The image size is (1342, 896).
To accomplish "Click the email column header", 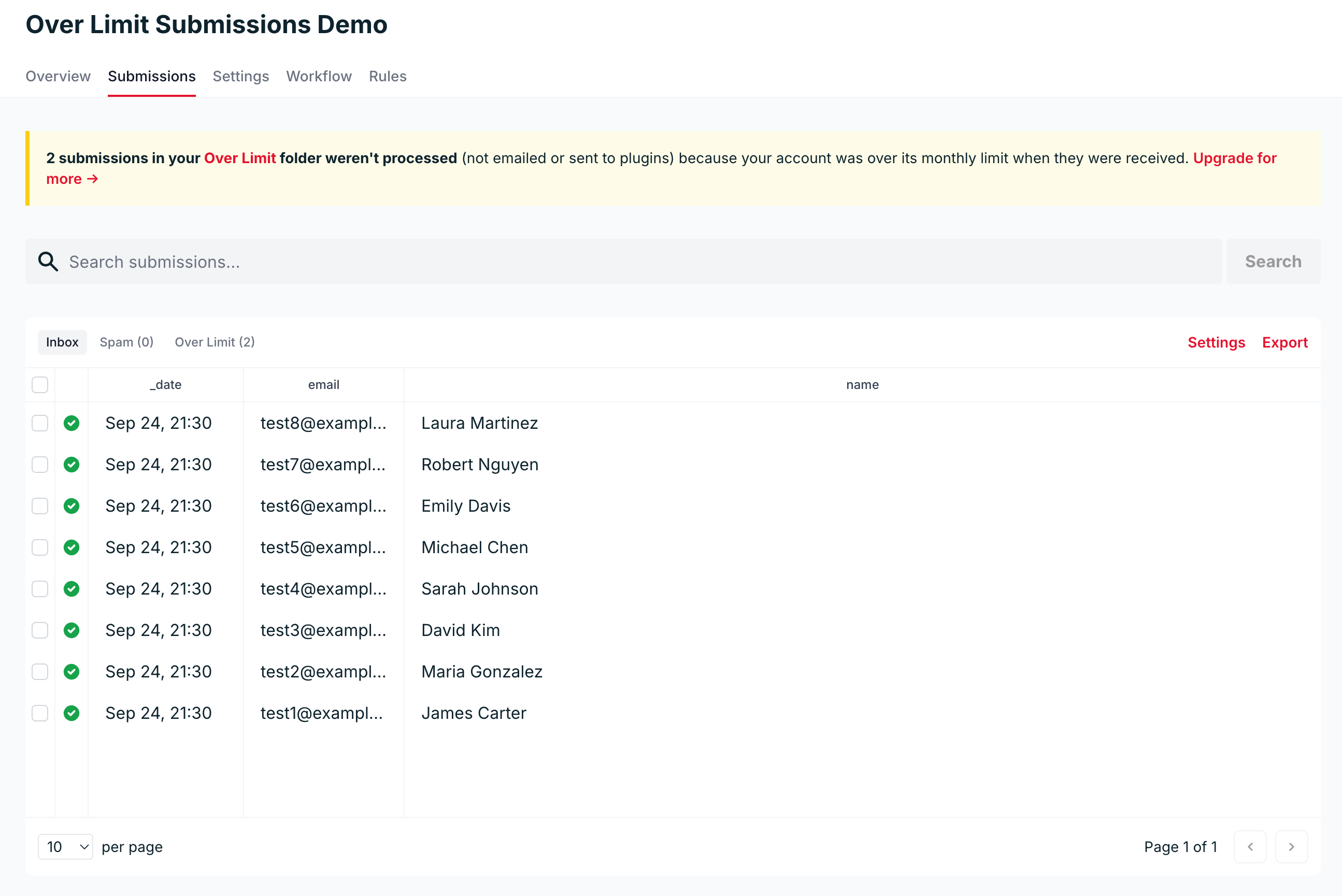I will tap(323, 385).
